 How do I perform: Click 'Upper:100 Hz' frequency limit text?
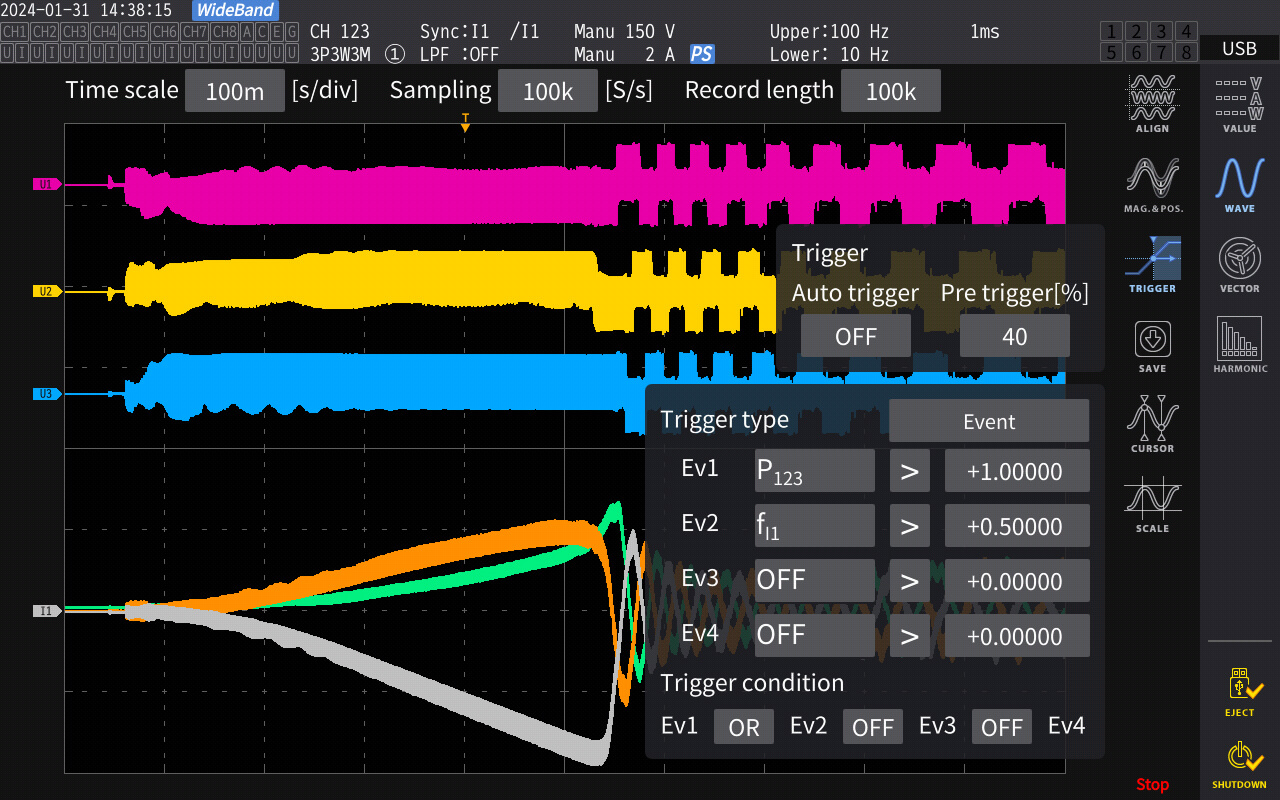[829, 31]
